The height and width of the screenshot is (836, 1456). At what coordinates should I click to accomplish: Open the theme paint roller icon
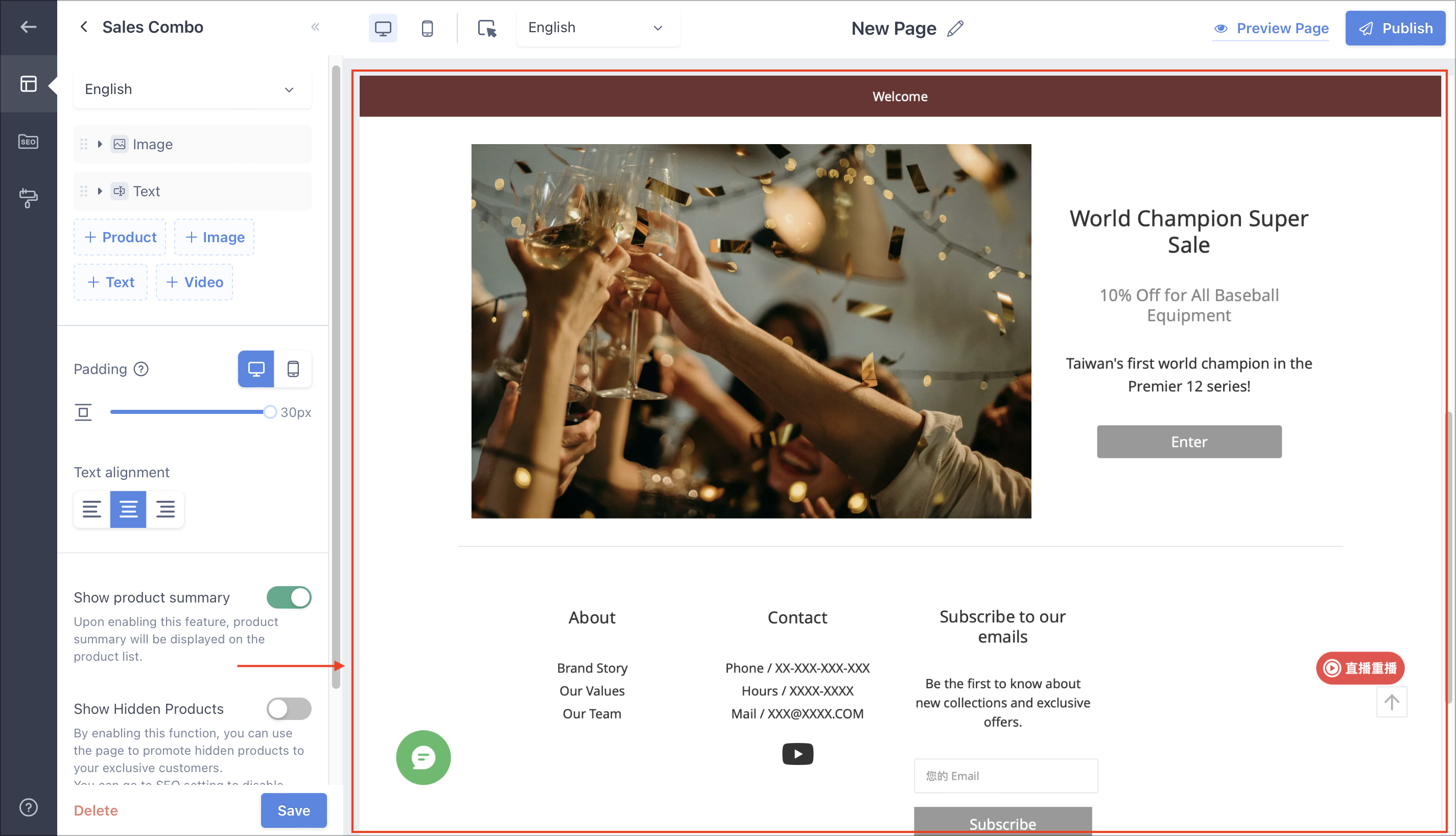coord(28,198)
